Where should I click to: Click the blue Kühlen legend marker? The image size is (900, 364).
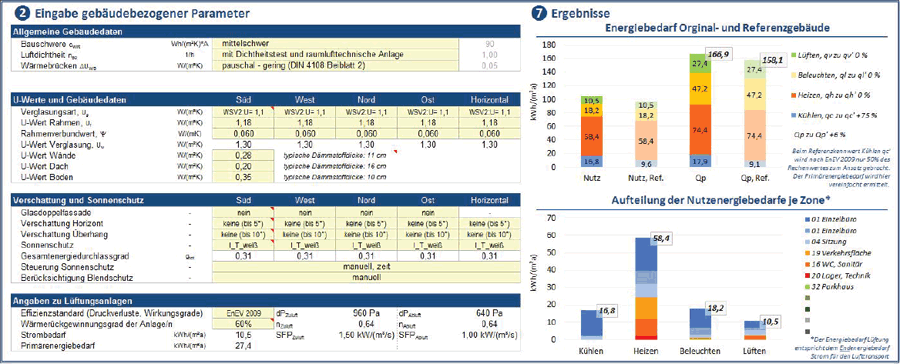click(x=791, y=114)
